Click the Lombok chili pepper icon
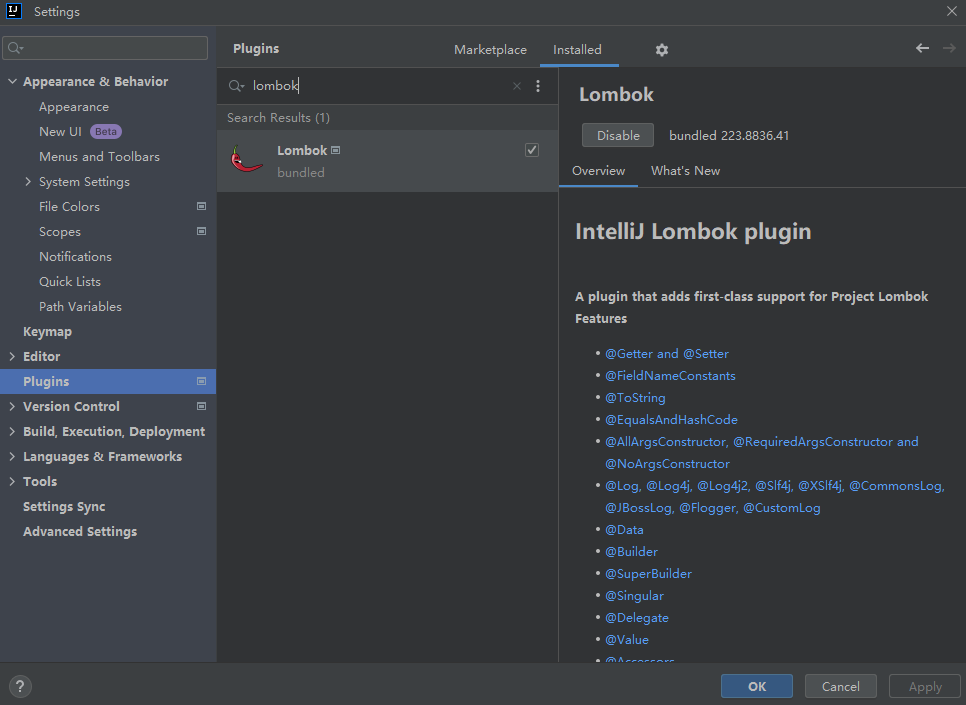The width and height of the screenshot is (966, 705). pyautogui.click(x=246, y=160)
